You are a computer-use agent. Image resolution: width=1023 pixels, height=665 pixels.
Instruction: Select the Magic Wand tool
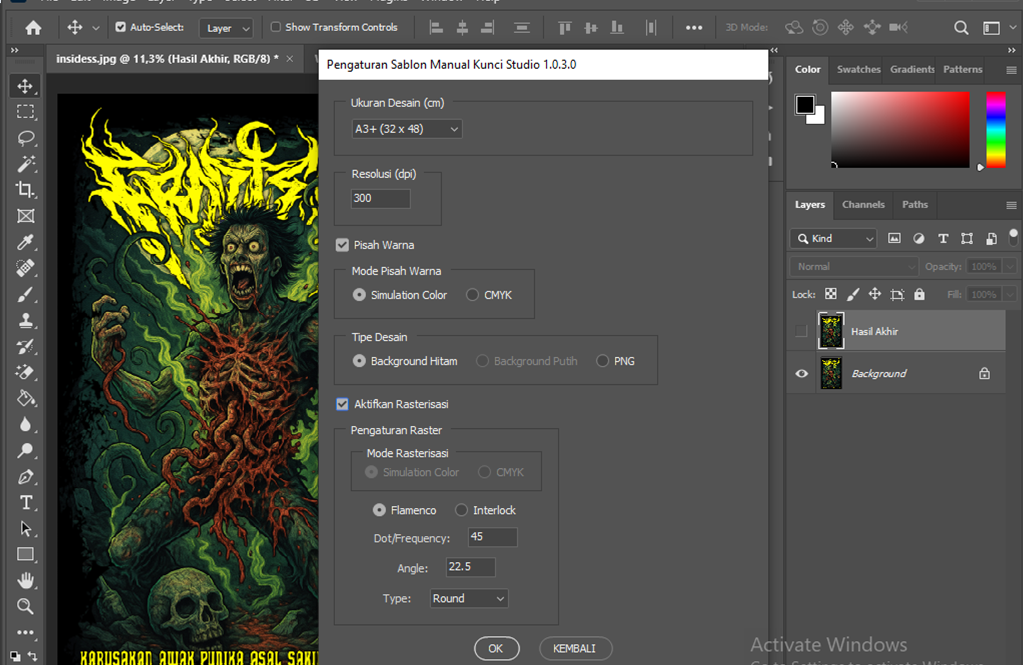[26, 164]
